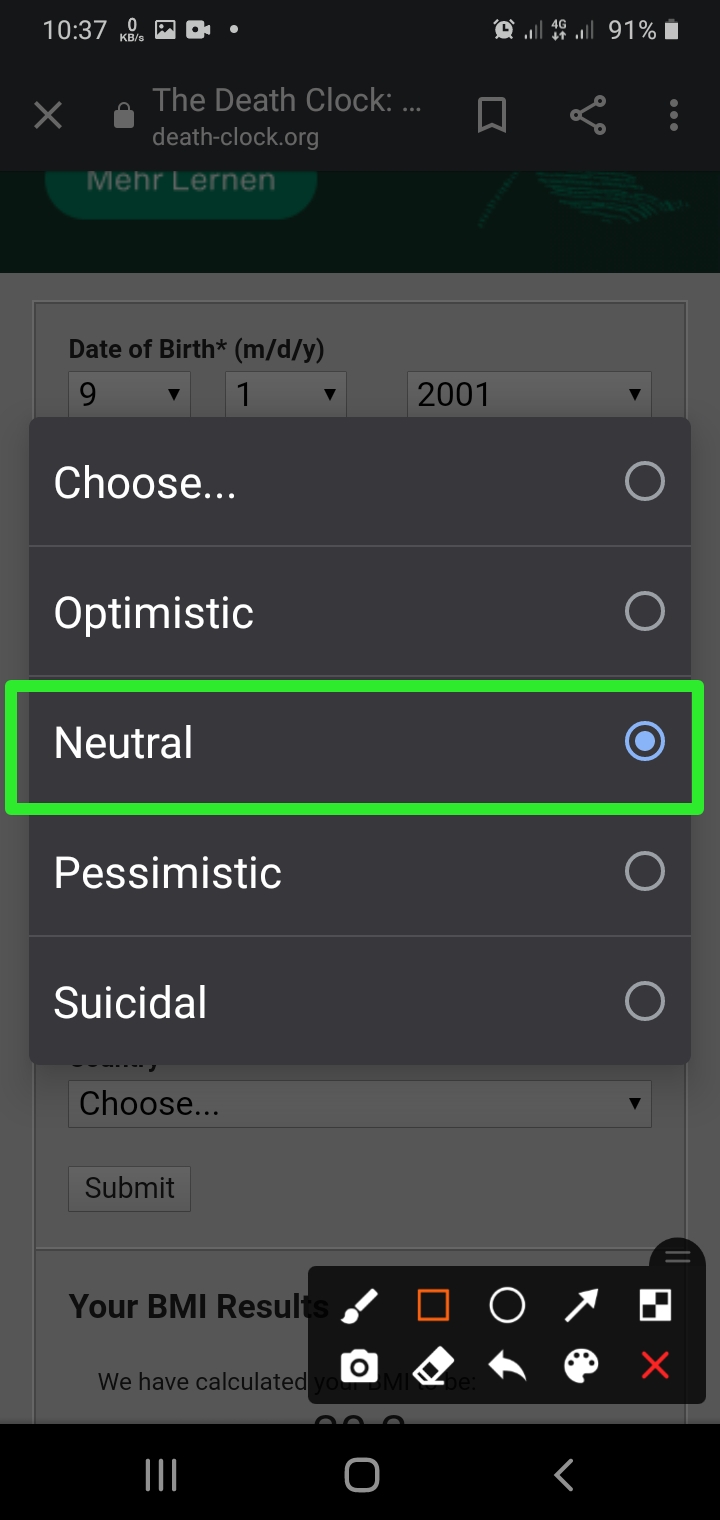Close annotation toolbar with red X

coord(655,1366)
